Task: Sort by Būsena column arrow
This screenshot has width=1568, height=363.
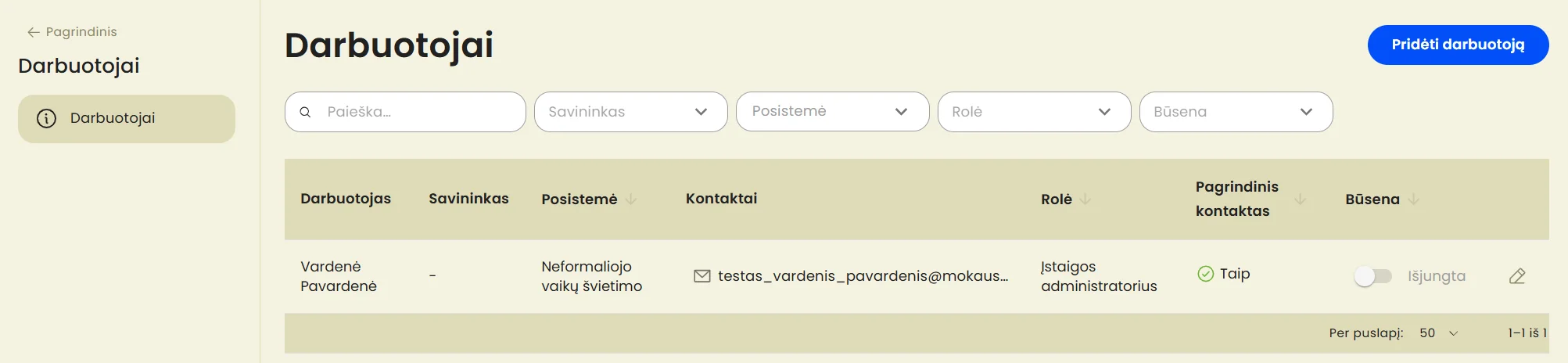Action: click(1413, 199)
